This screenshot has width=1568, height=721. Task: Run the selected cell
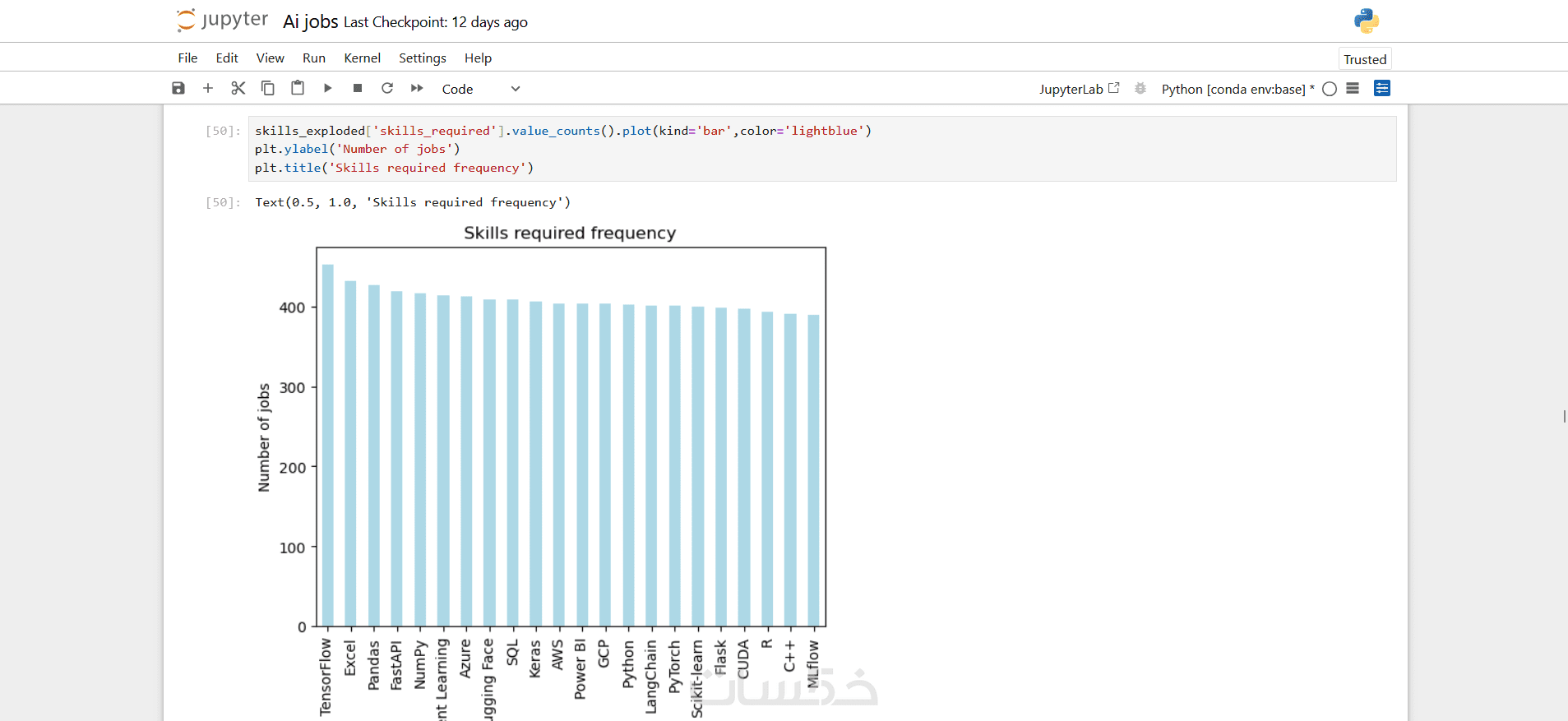click(327, 88)
